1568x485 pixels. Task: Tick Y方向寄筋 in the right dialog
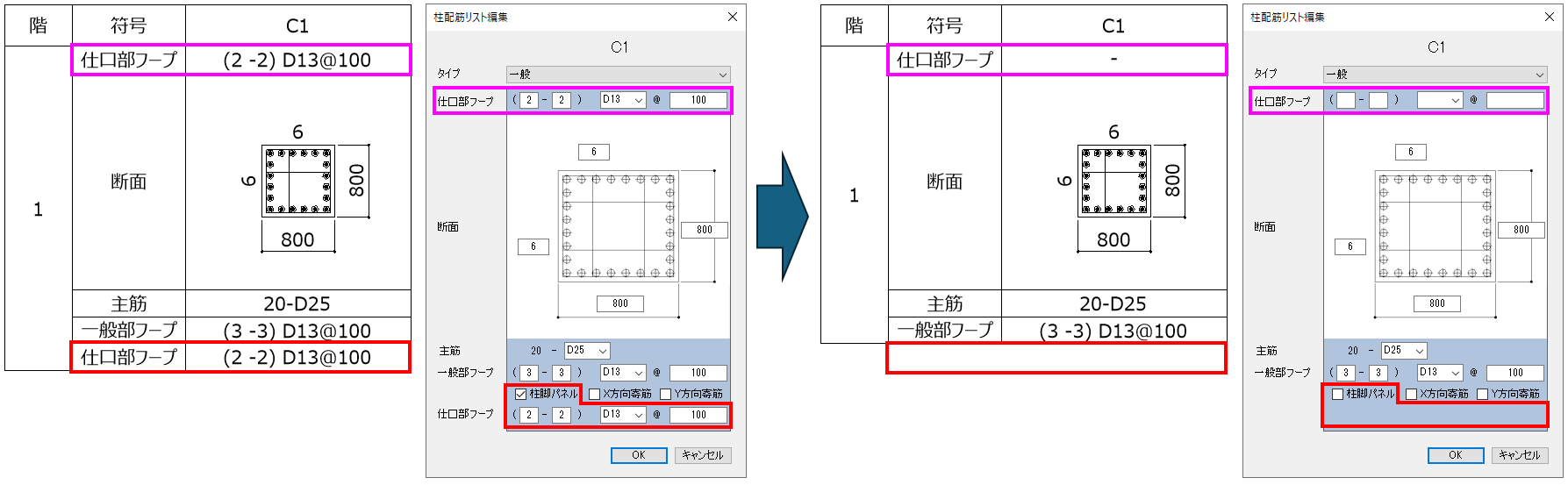point(1482,394)
